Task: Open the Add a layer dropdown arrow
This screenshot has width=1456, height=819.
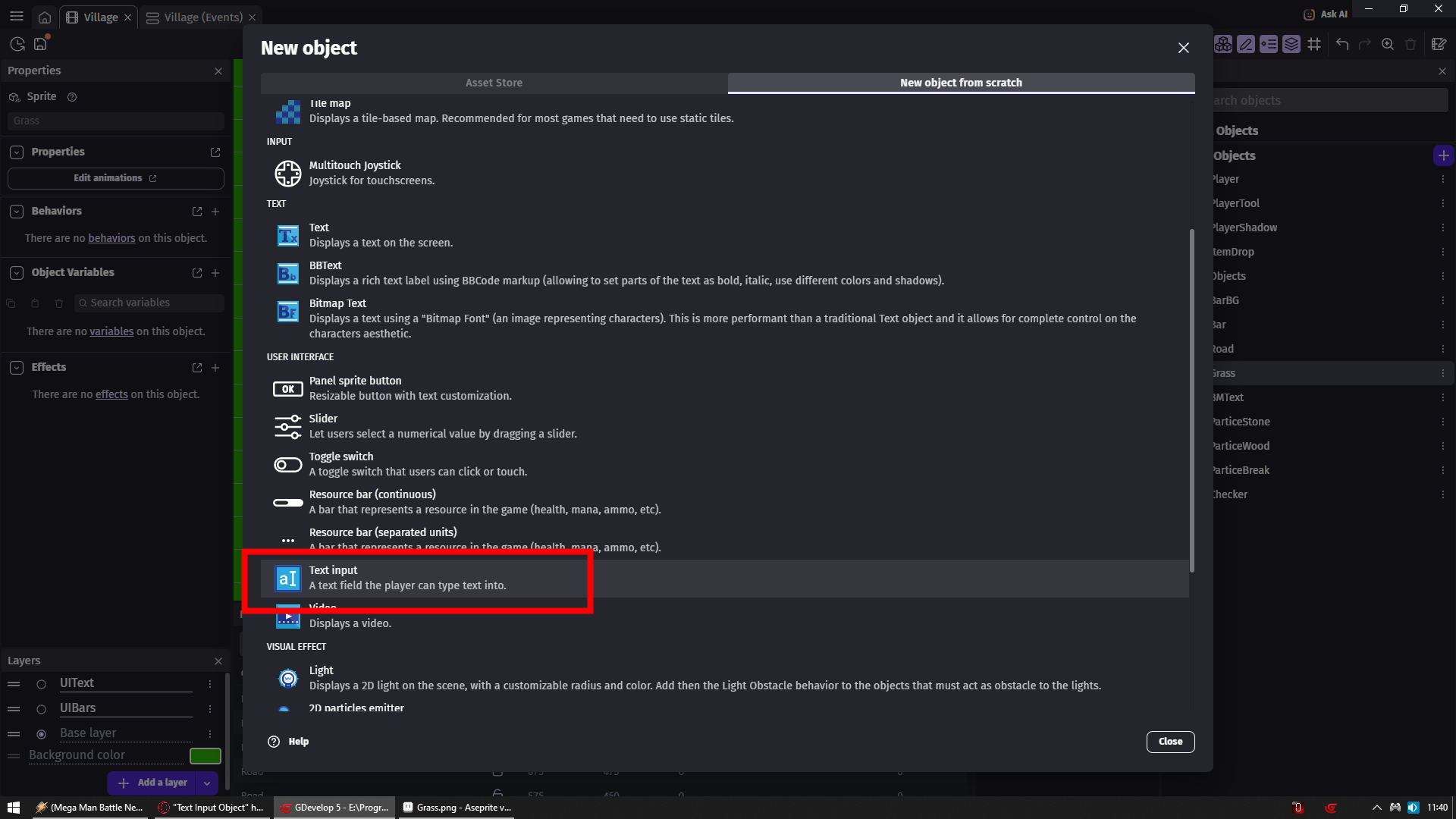Action: tap(206, 783)
